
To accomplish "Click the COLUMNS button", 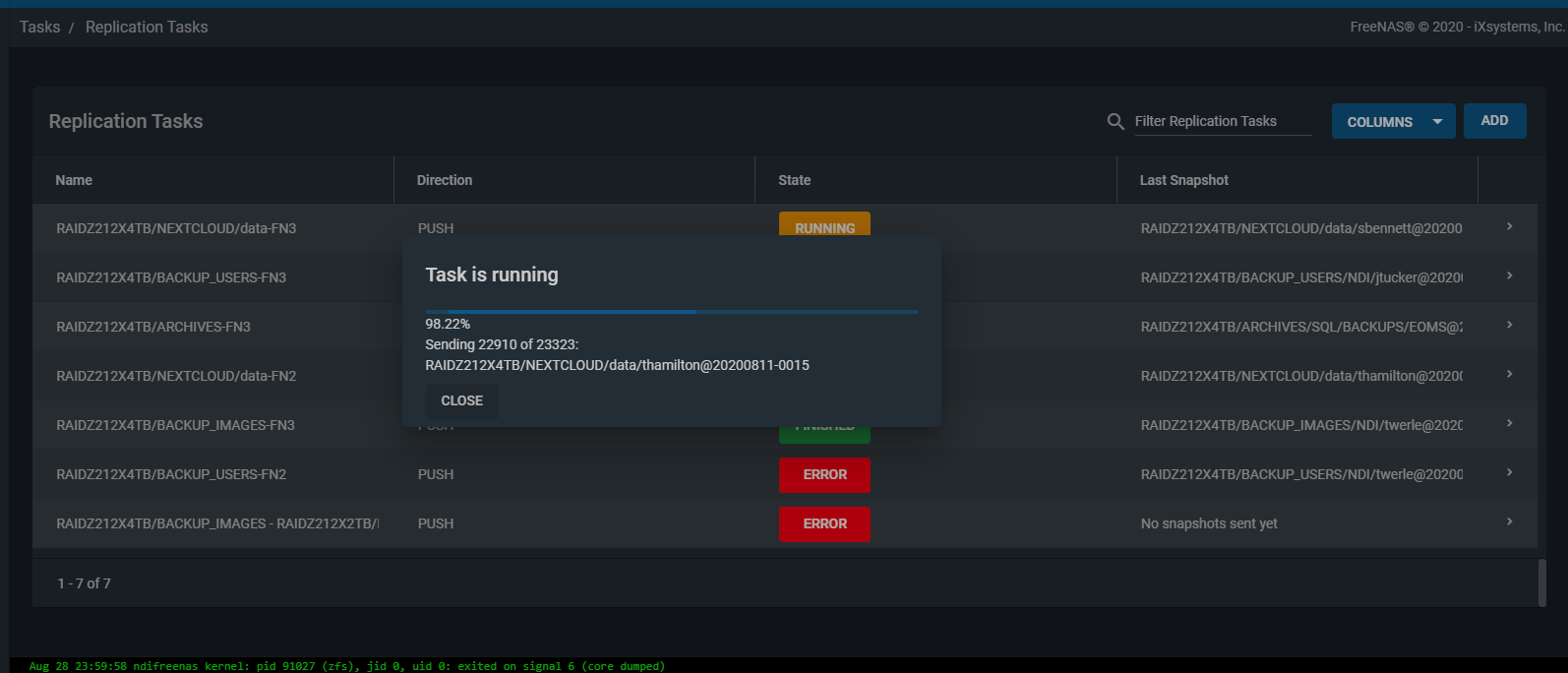I will tap(1394, 121).
